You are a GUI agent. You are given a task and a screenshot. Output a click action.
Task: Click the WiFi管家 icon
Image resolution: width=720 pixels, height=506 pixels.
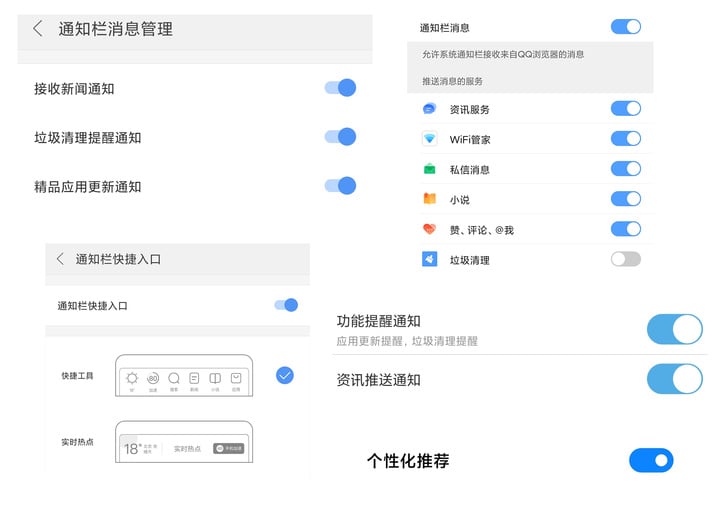(x=429, y=139)
